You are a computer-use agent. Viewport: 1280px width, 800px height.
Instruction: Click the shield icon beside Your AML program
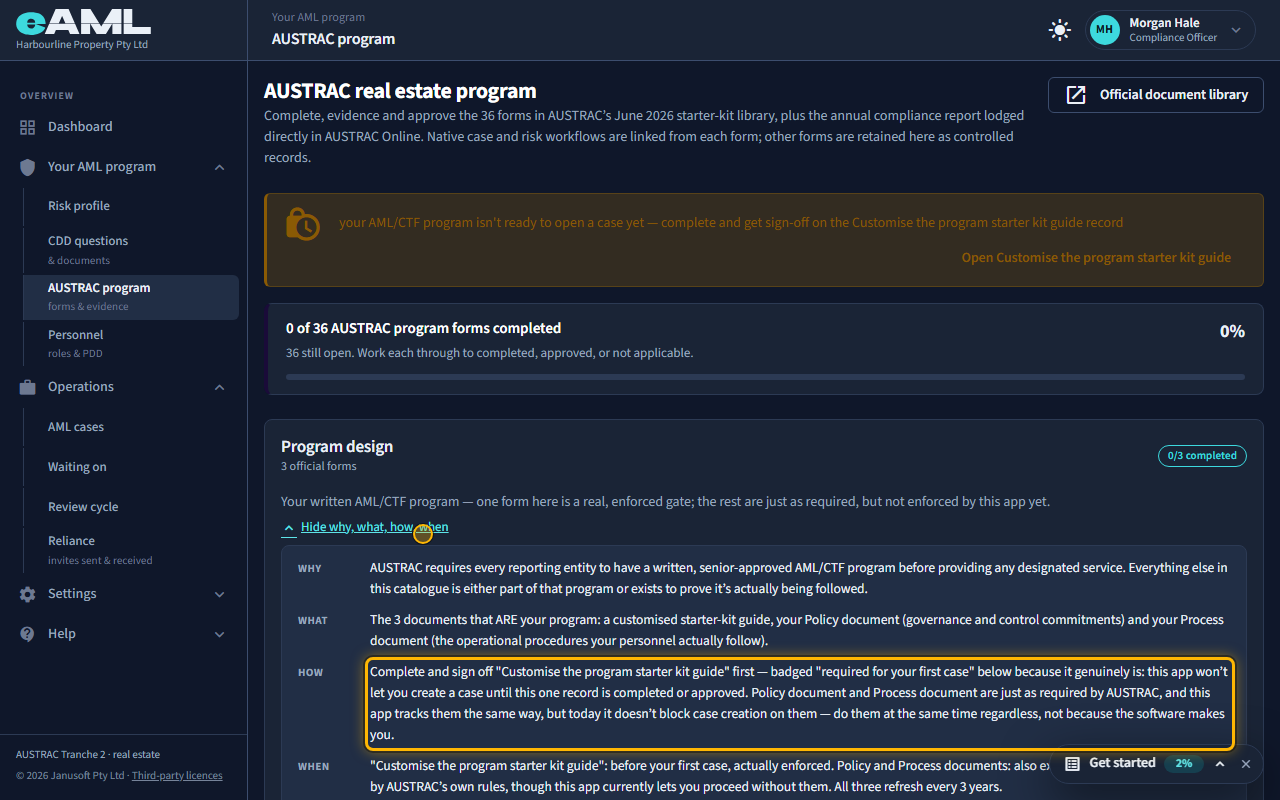(x=27, y=167)
